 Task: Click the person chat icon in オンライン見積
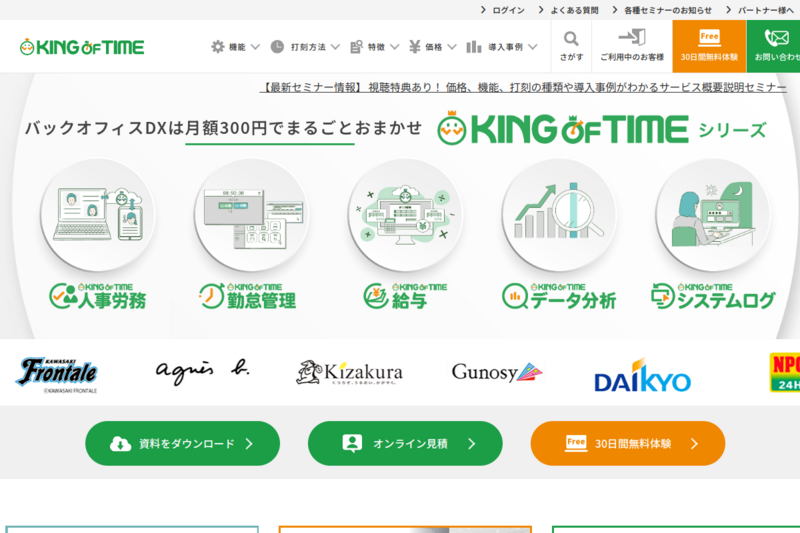point(352,443)
